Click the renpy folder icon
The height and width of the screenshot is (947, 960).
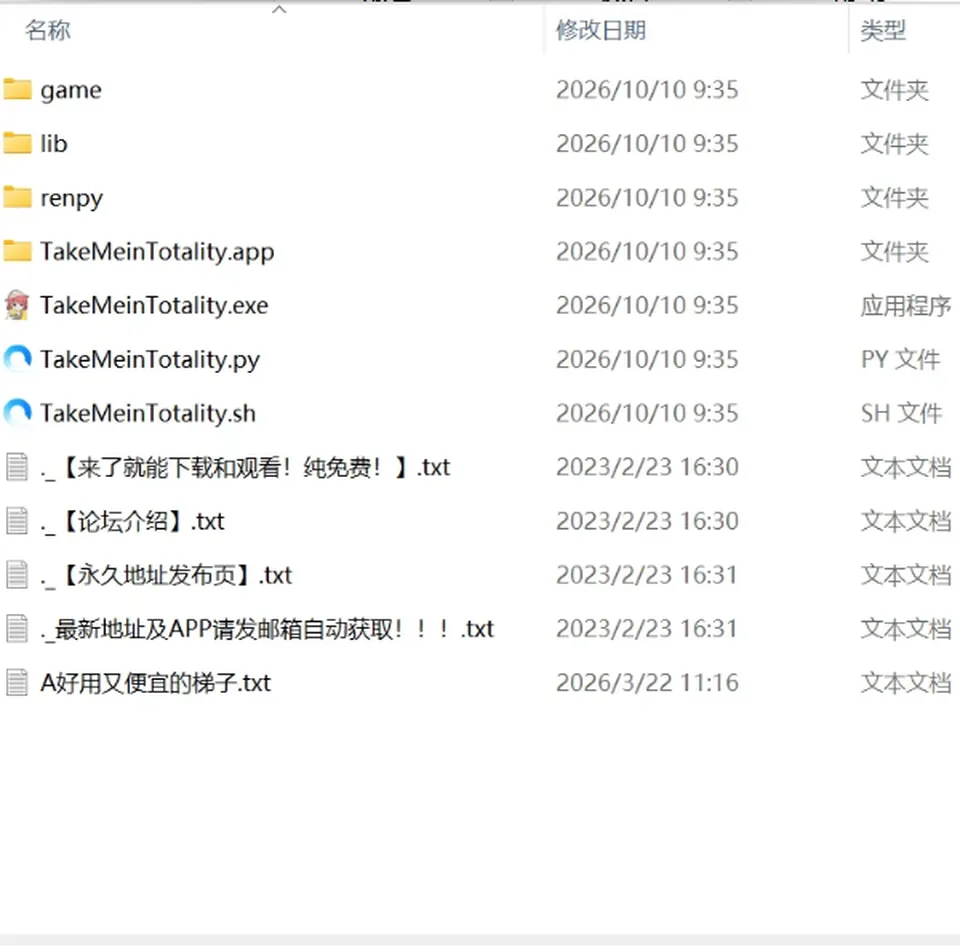tap(17, 197)
